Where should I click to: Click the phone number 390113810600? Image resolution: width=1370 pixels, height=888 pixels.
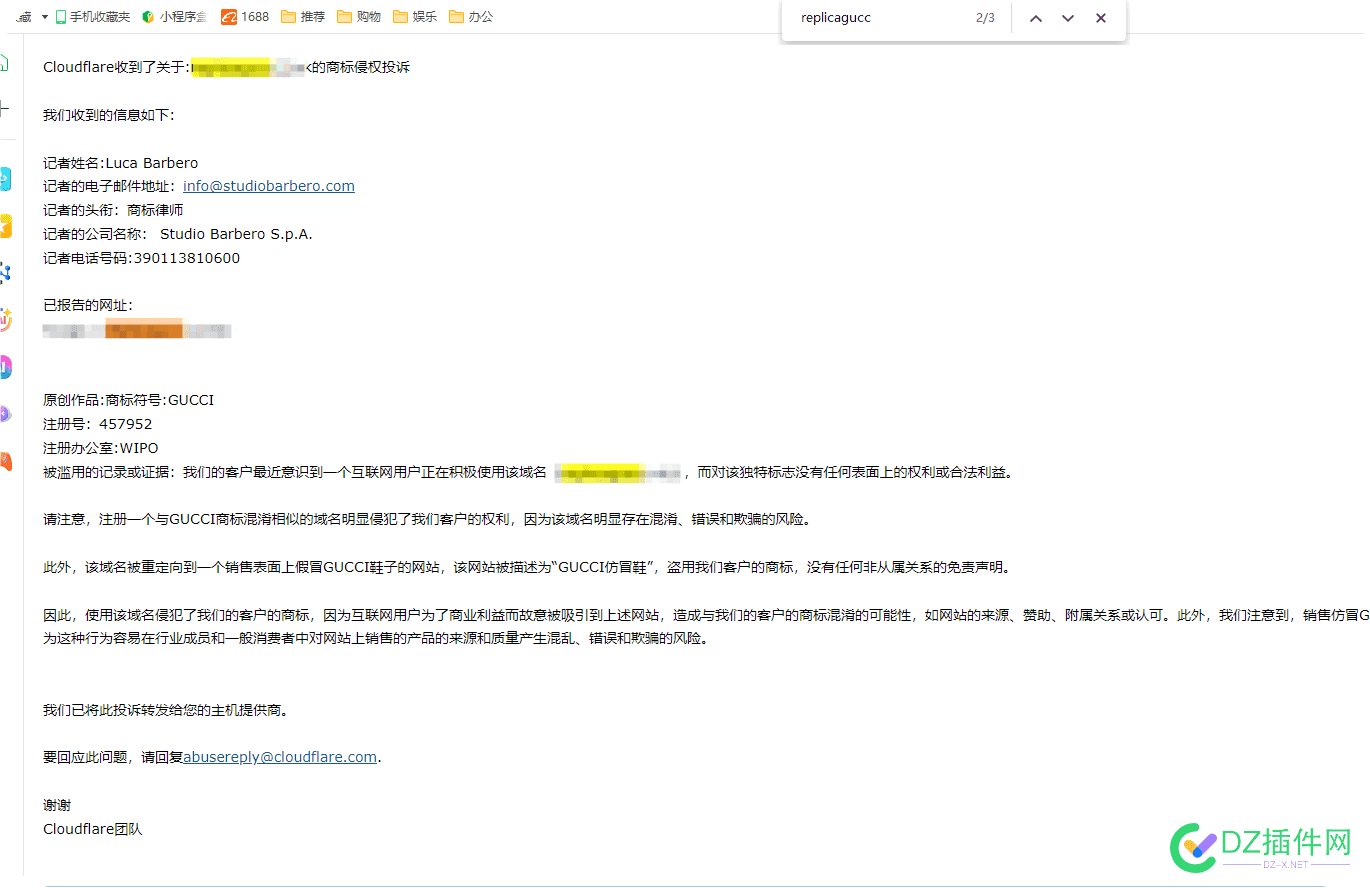(x=187, y=258)
